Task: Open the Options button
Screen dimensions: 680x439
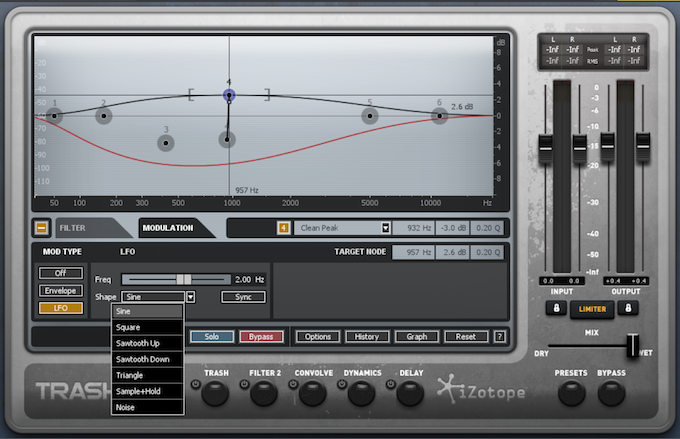Action: click(x=317, y=337)
